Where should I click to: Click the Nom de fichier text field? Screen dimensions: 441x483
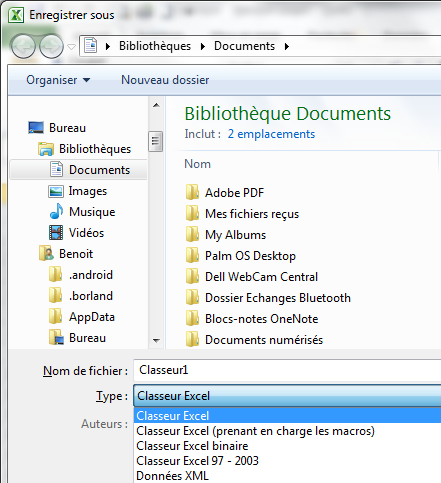tap(287, 370)
